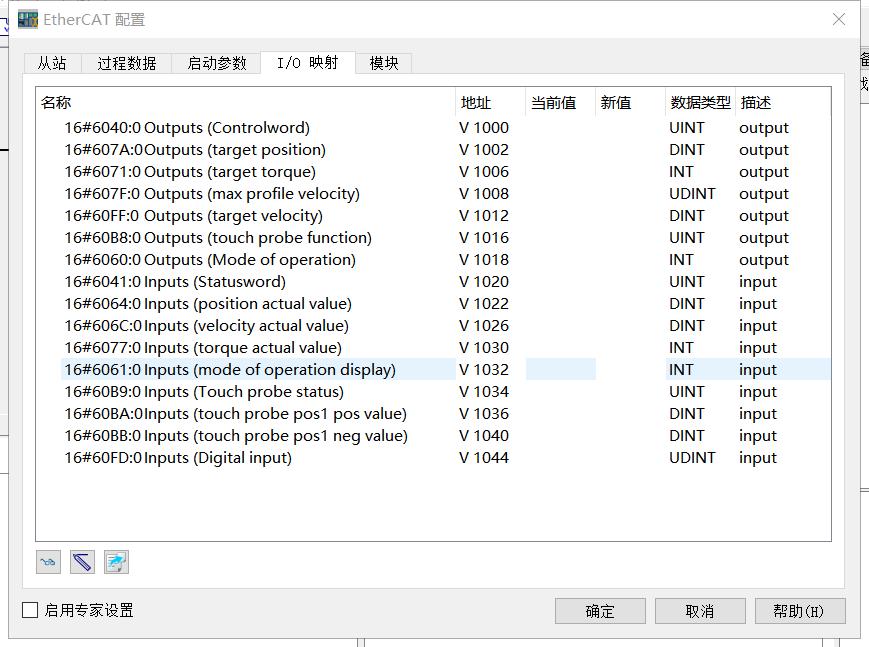The image size is (869, 647).
Task: Click 当前值 cell of the V 1032 row
Action: point(560,369)
